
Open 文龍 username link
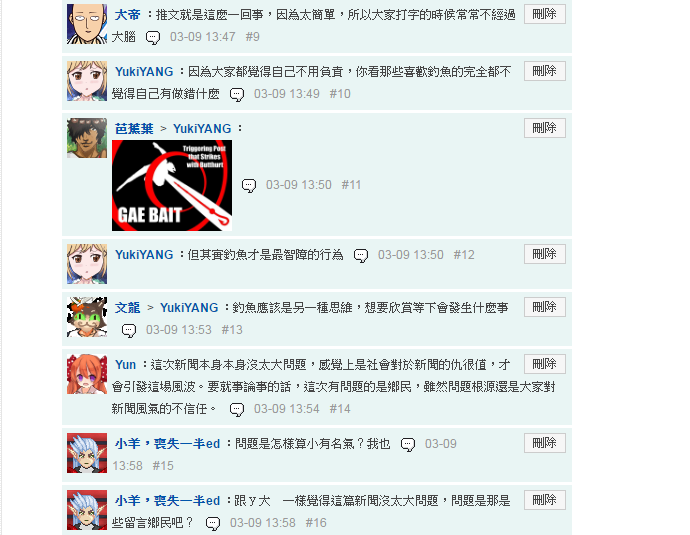click(x=127, y=308)
